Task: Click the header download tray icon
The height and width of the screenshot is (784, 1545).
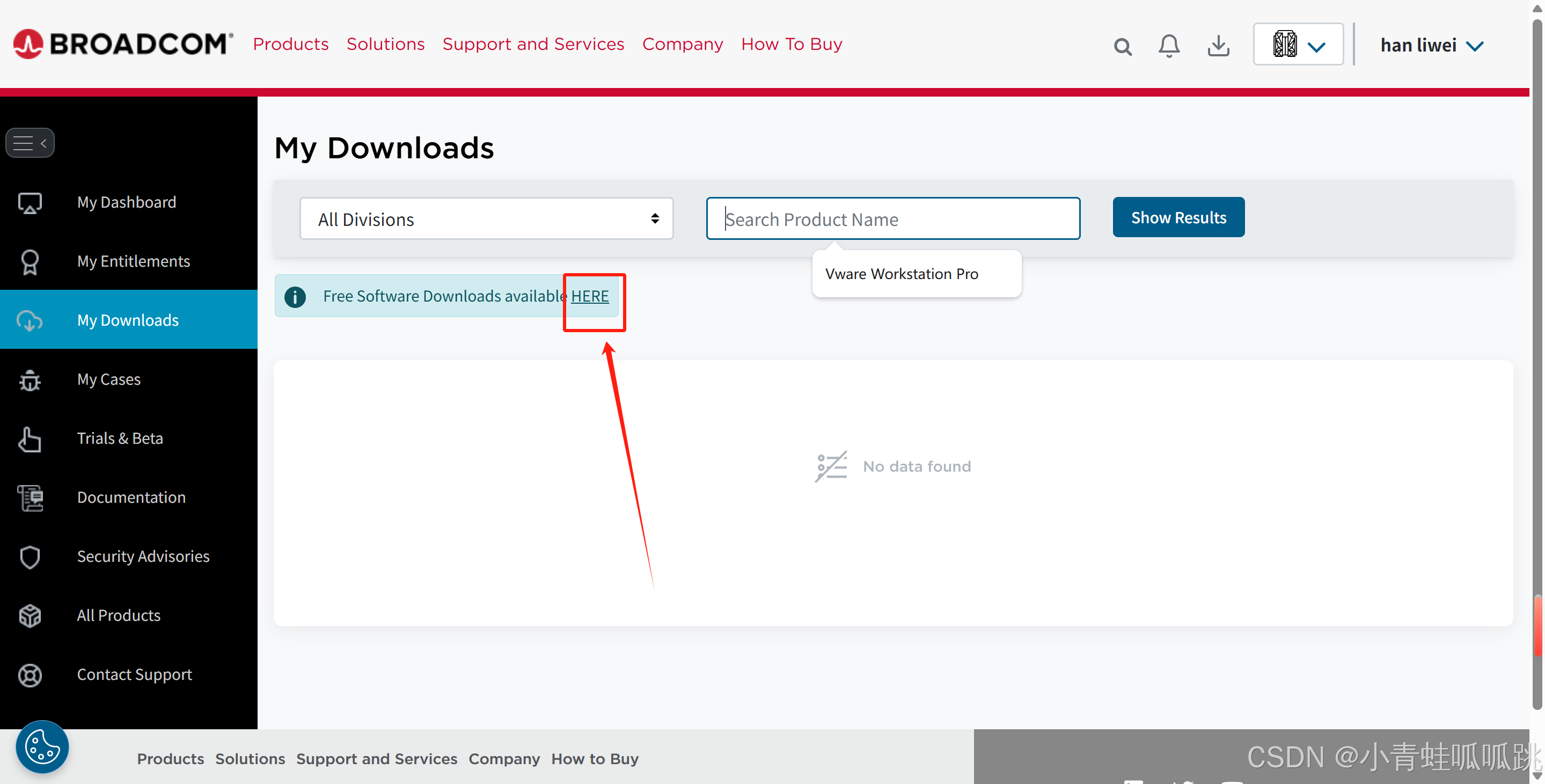Action: click(1218, 46)
